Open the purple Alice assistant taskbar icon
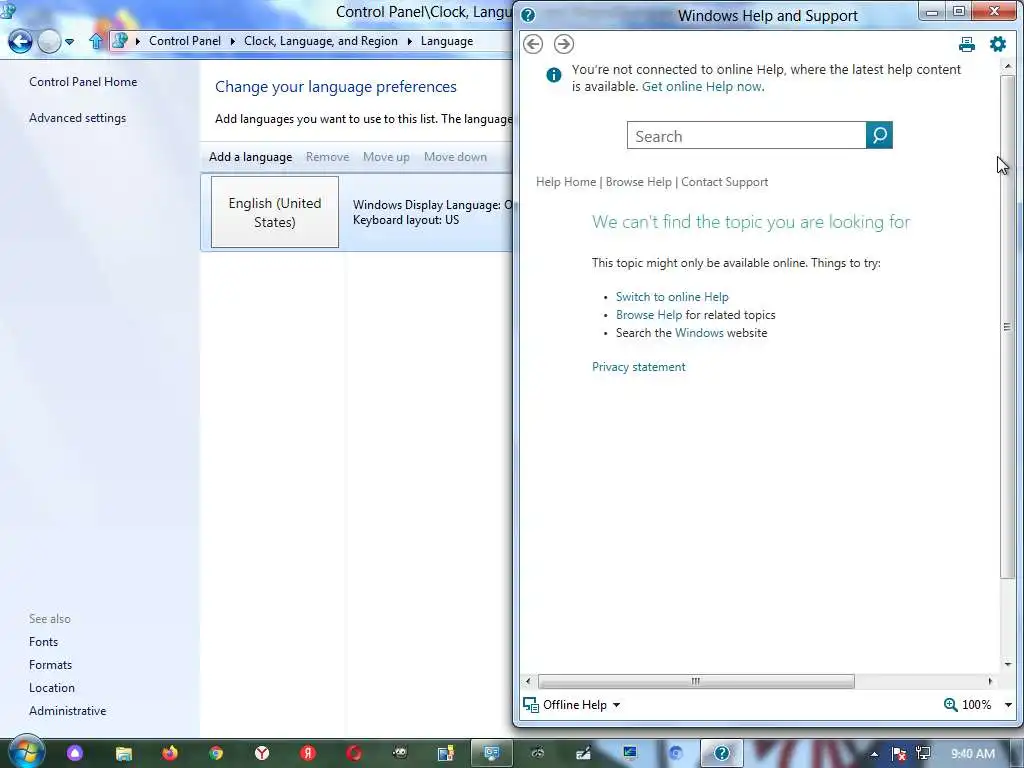Viewport: 1024px width, 768px height. coord(74,754)
